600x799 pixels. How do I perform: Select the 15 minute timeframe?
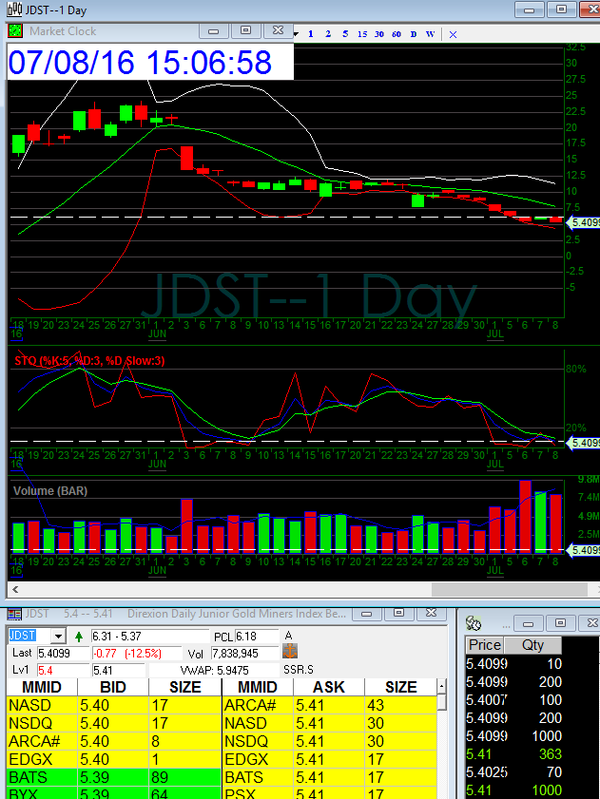pos(362,33)
